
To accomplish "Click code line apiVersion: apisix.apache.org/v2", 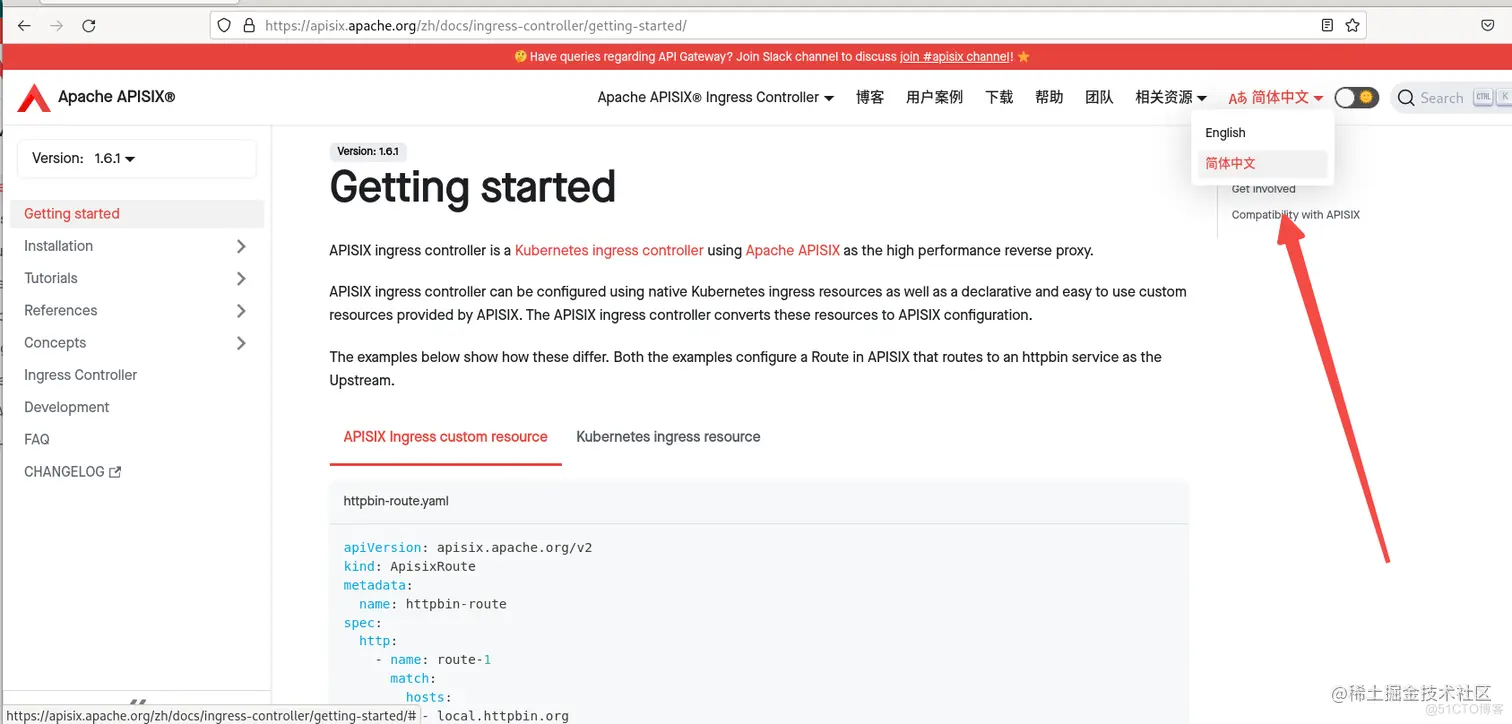I will (x=468, y=548).
